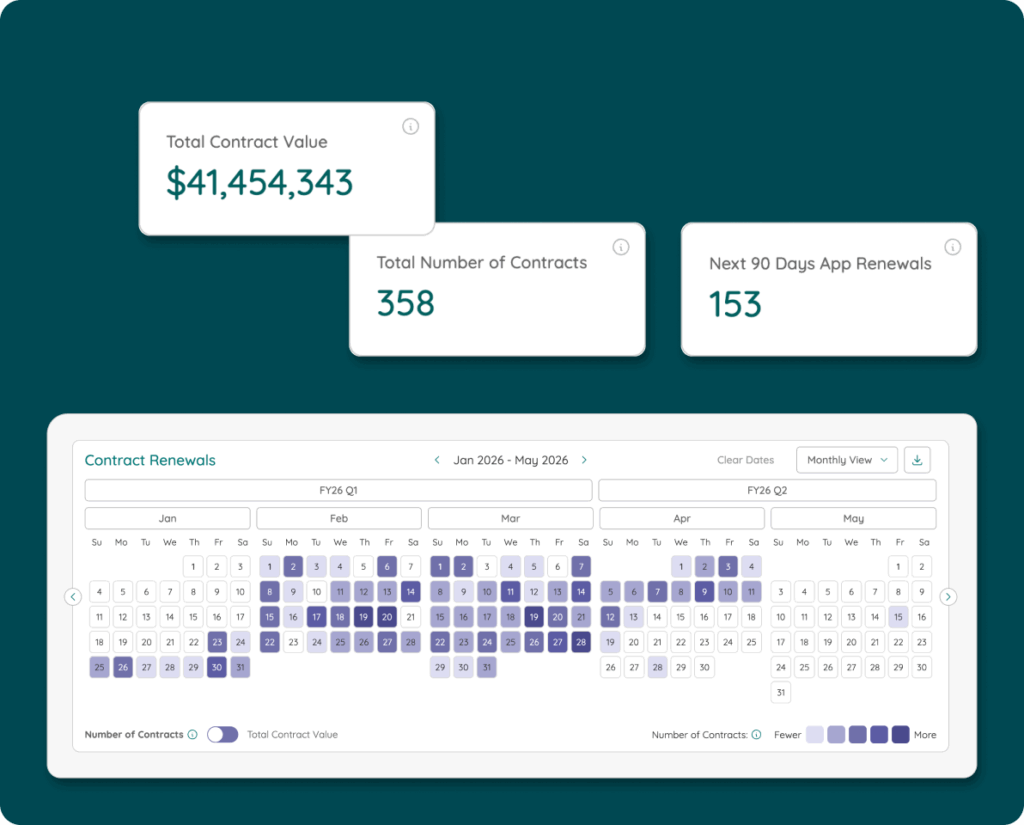Select May 31 on the calendar
Viewport: 1024px width, 825px height.
click(x=780, y=691)
